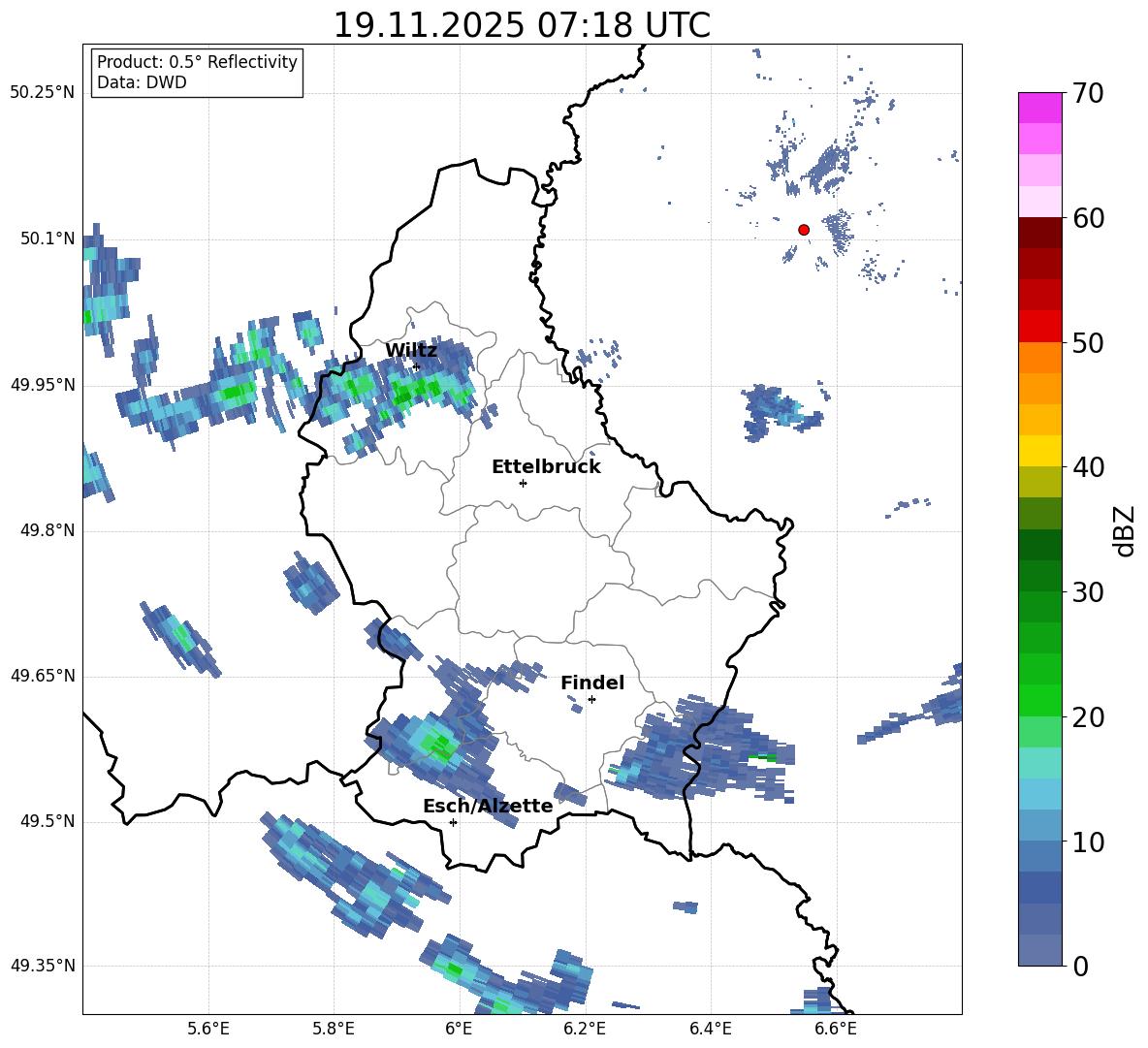Click the 6.4°E longitude label

tap(710, 1029)
